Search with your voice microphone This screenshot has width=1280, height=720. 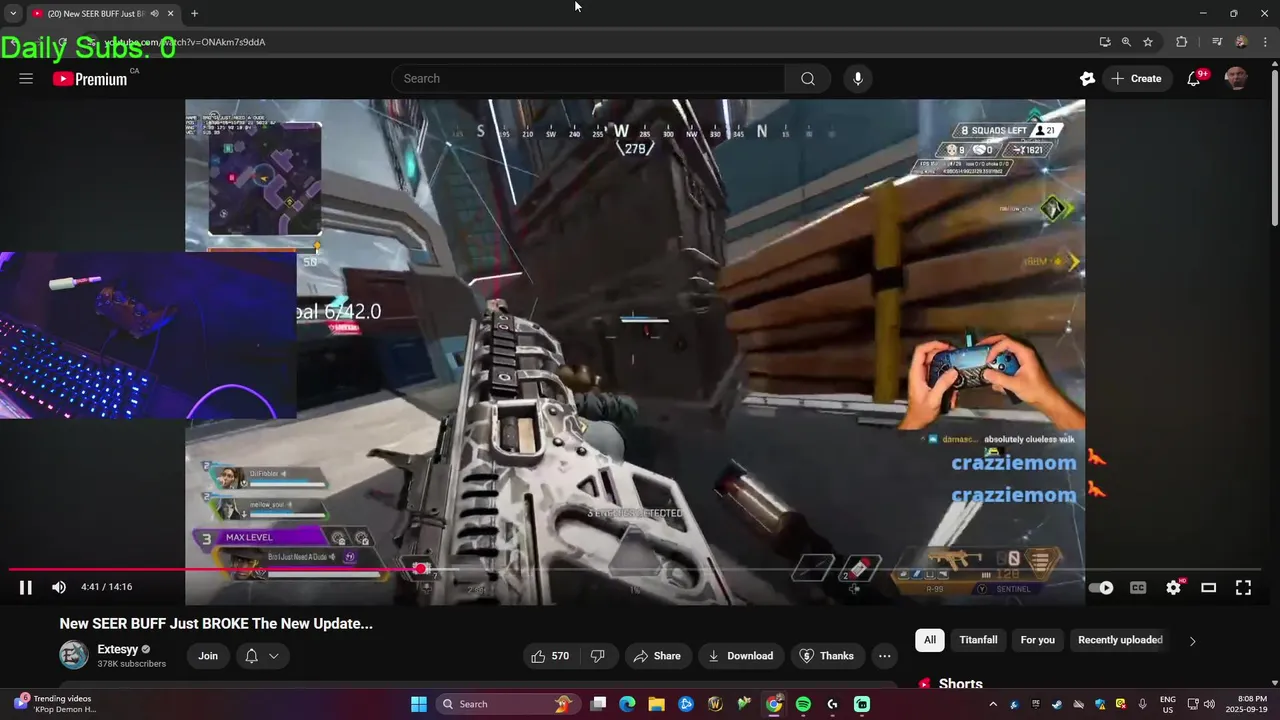coord(857,79)
